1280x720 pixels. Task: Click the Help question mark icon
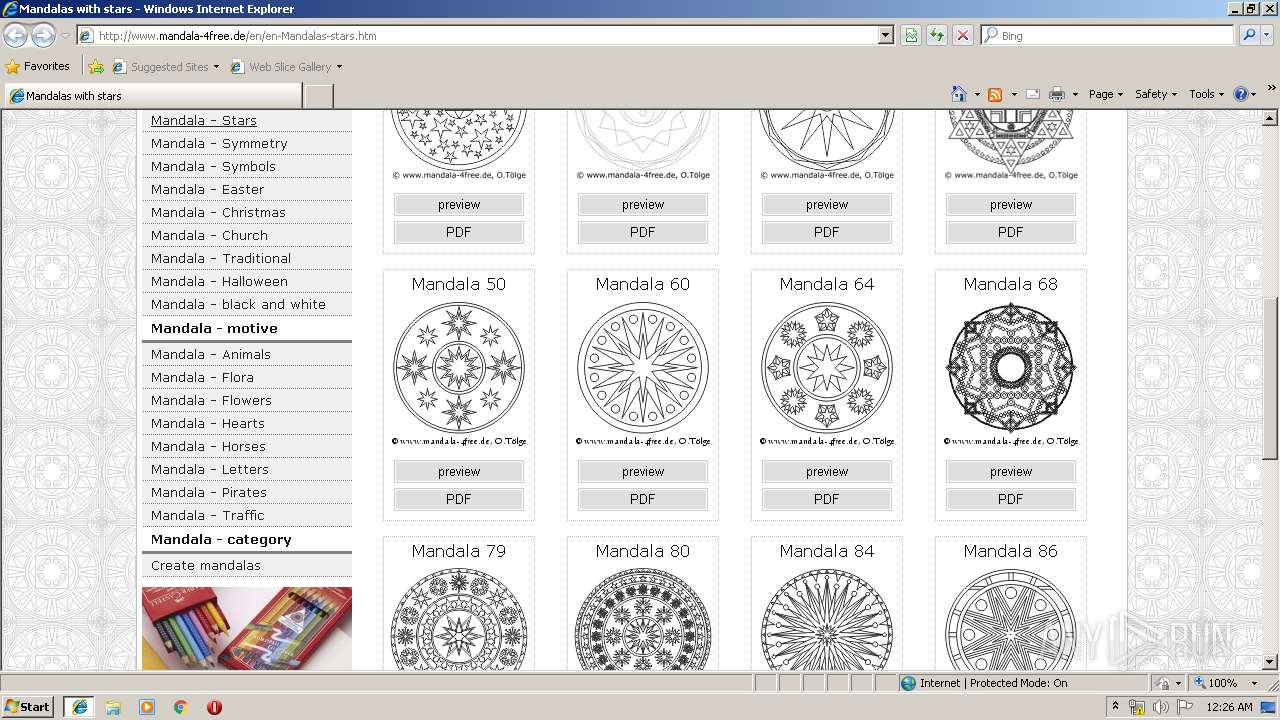[1241, 94]
